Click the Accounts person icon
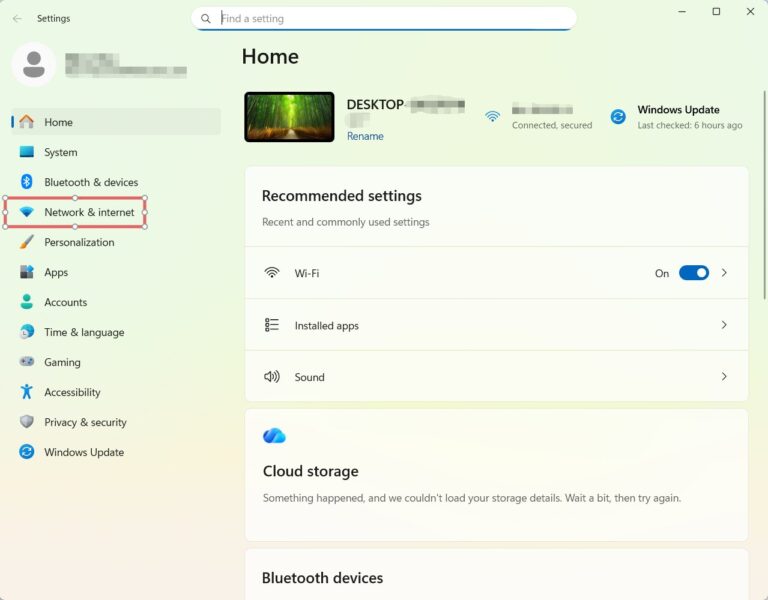The width and height of the screenshot is (768, 600). (26, 302)
